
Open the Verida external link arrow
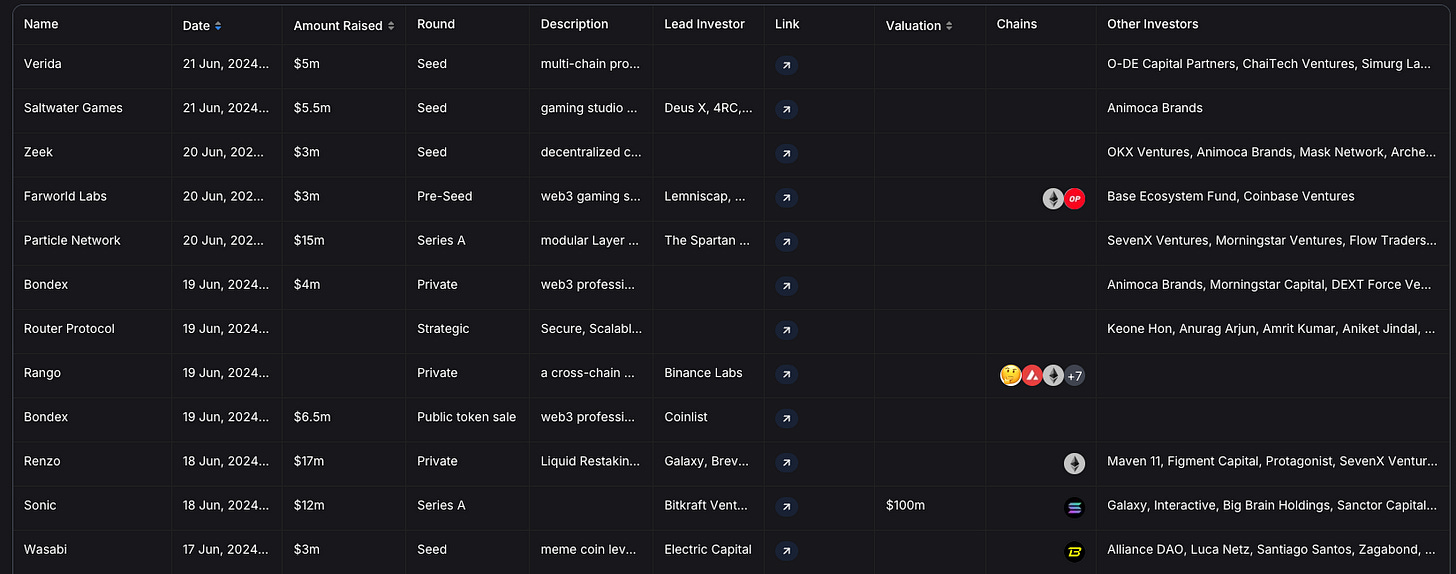pyautogui.click(x=787, y=65)
